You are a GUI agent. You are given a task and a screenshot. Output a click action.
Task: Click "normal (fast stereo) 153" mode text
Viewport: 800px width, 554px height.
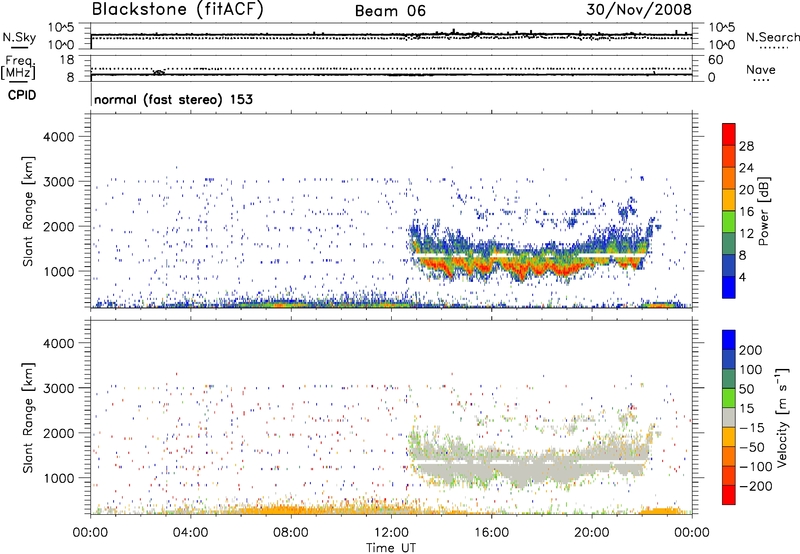point(173,99)
